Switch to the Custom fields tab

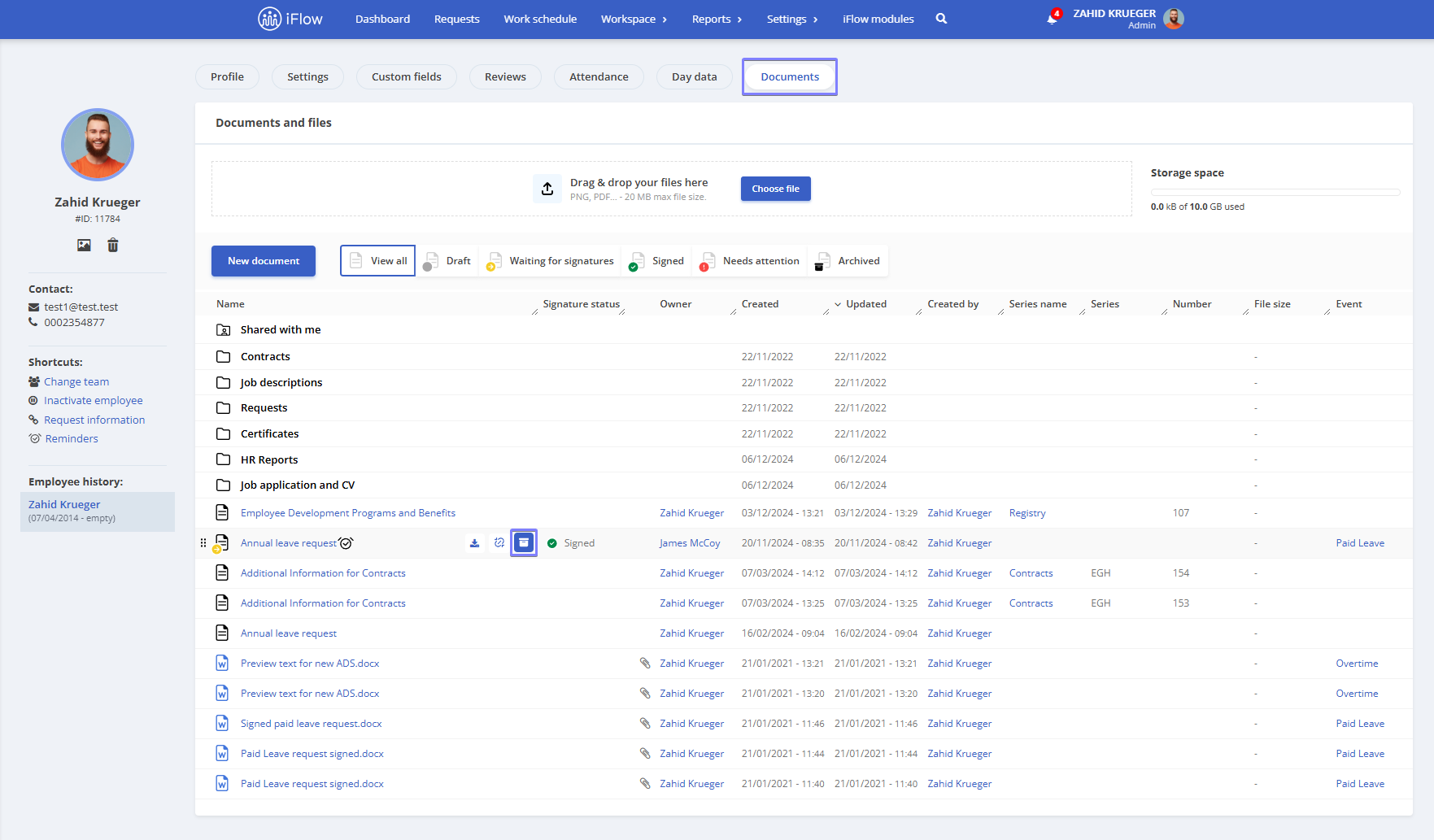click(407, 76)
